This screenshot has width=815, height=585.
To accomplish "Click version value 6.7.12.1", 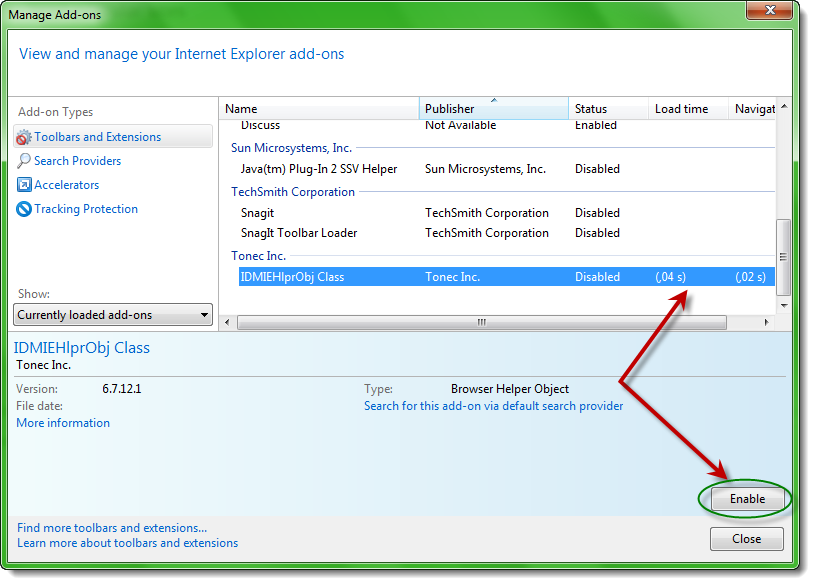I will [122, 389].
